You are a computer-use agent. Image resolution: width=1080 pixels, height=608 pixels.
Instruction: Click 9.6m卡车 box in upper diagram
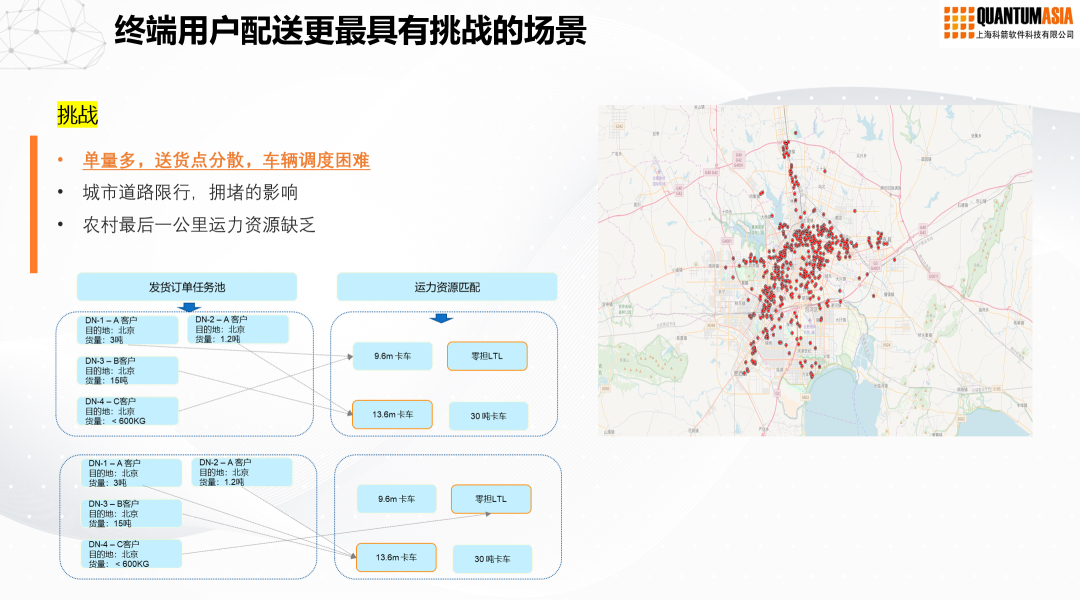[x=393, y=356]
